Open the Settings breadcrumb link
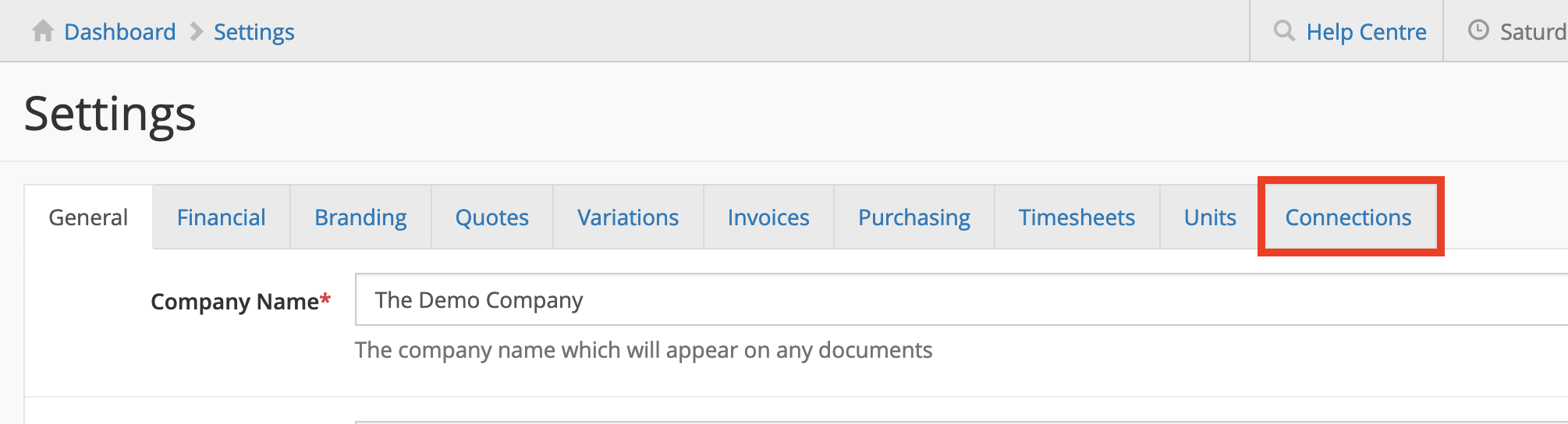 point(254,32)
